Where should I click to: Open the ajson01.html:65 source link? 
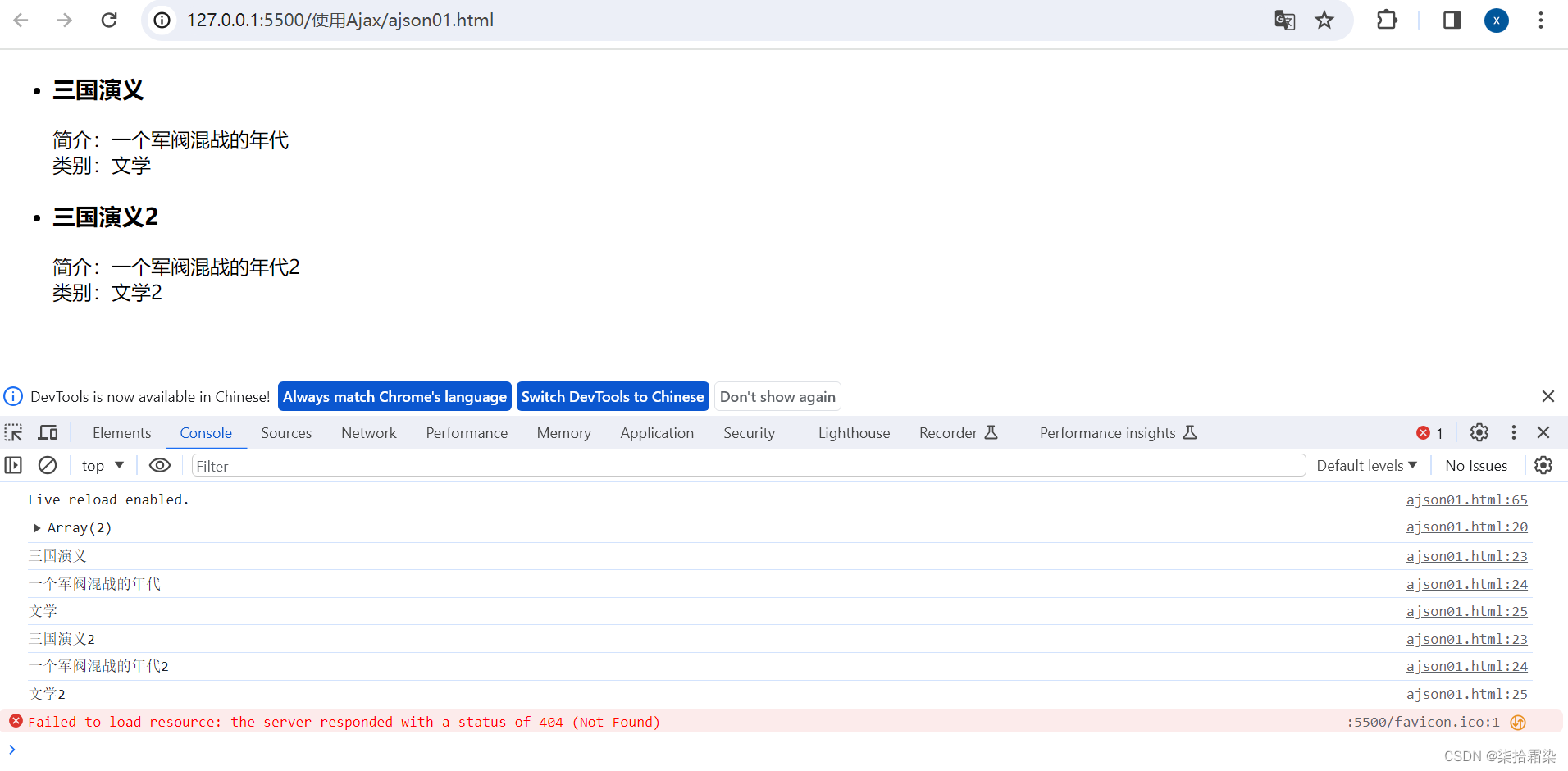tap(1466, 500)
